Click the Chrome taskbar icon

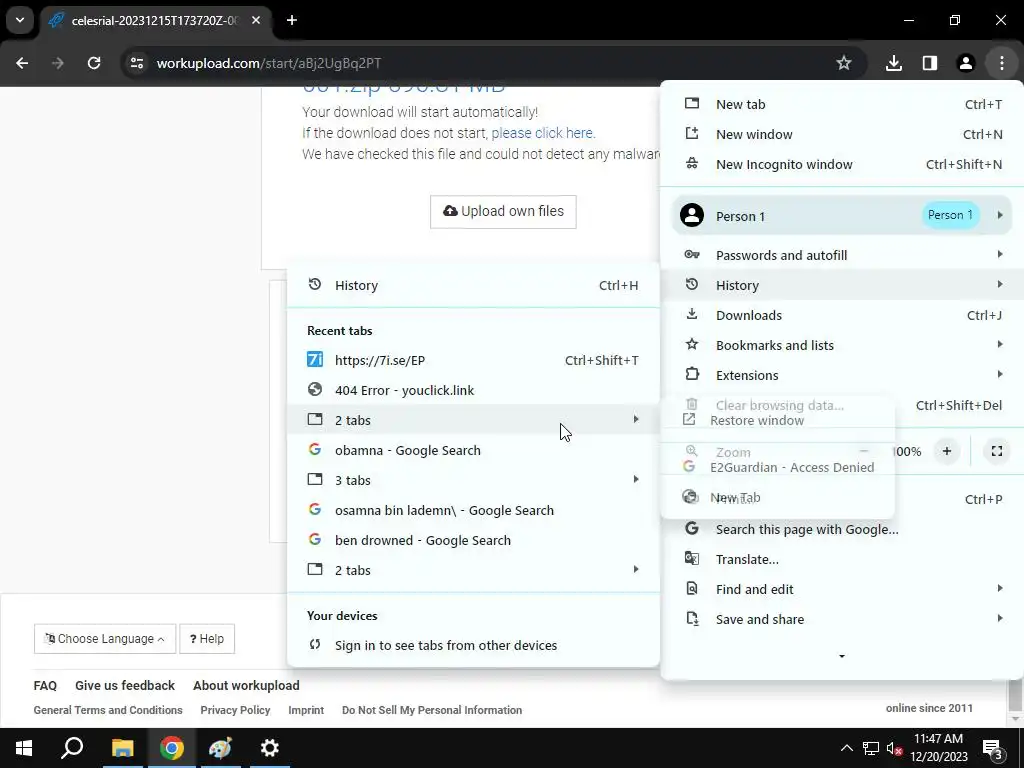tap(172, 748)
